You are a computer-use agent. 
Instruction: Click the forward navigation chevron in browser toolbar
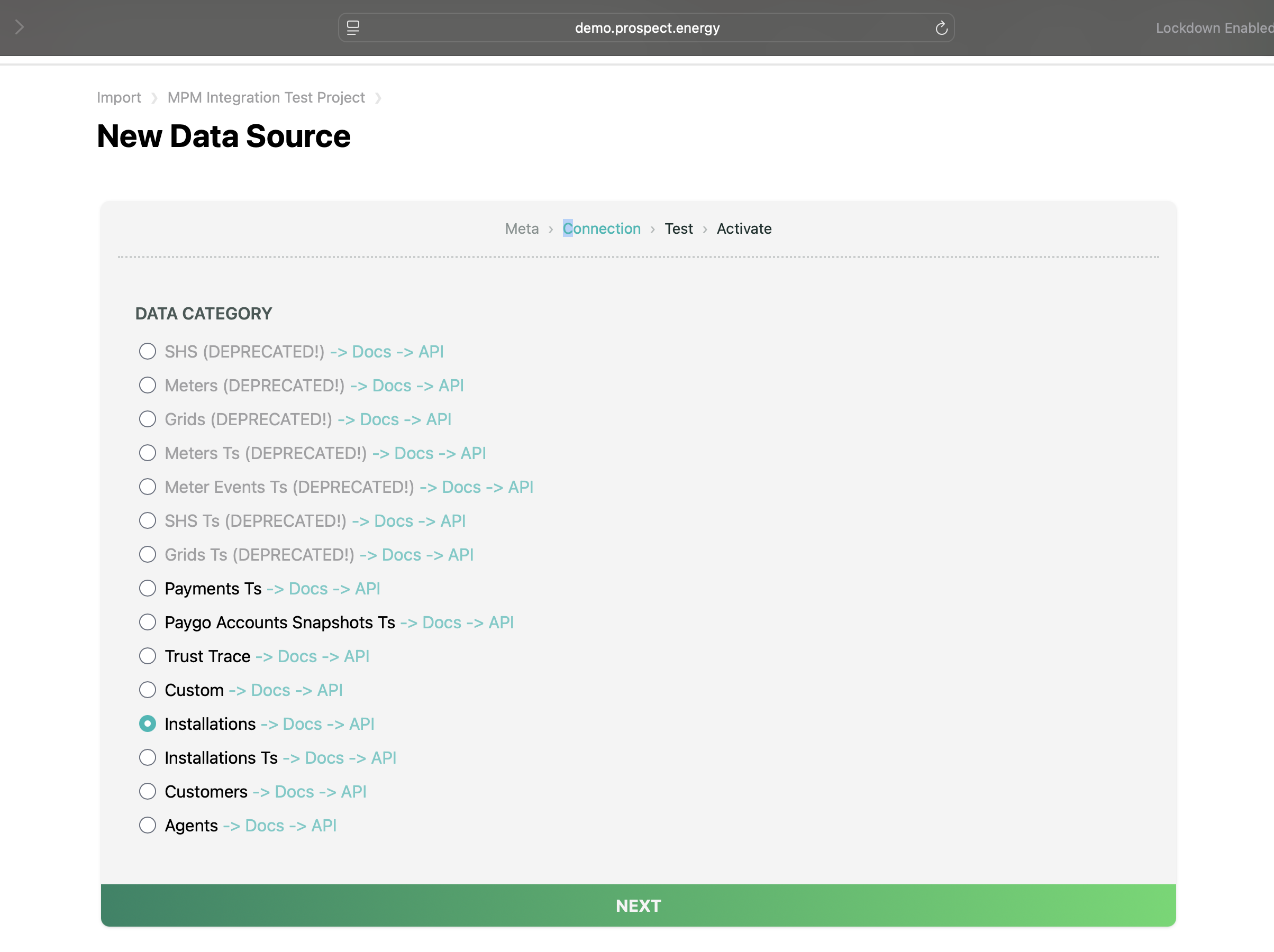[x=20, y=27]
